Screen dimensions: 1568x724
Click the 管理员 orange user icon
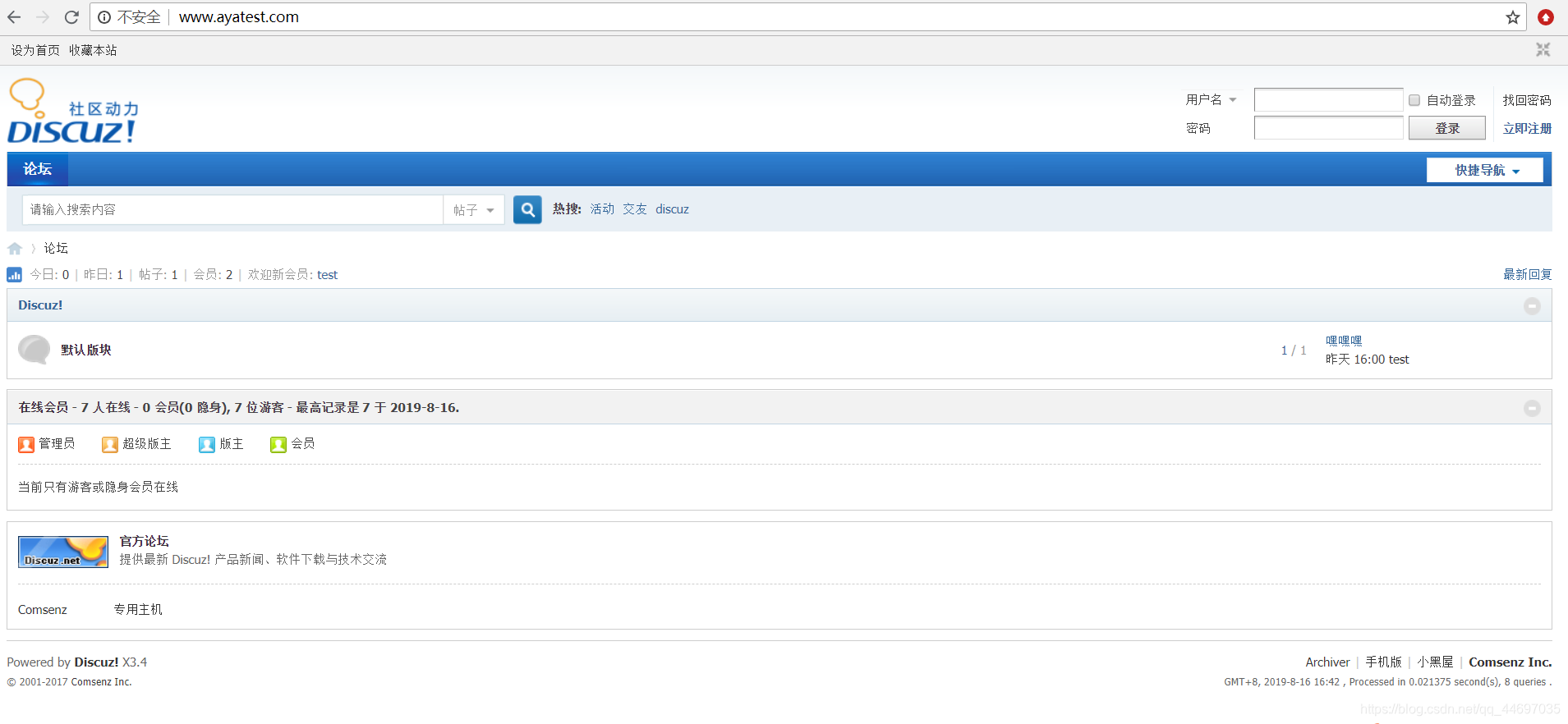pyautogui.click(x=26, y=444)
